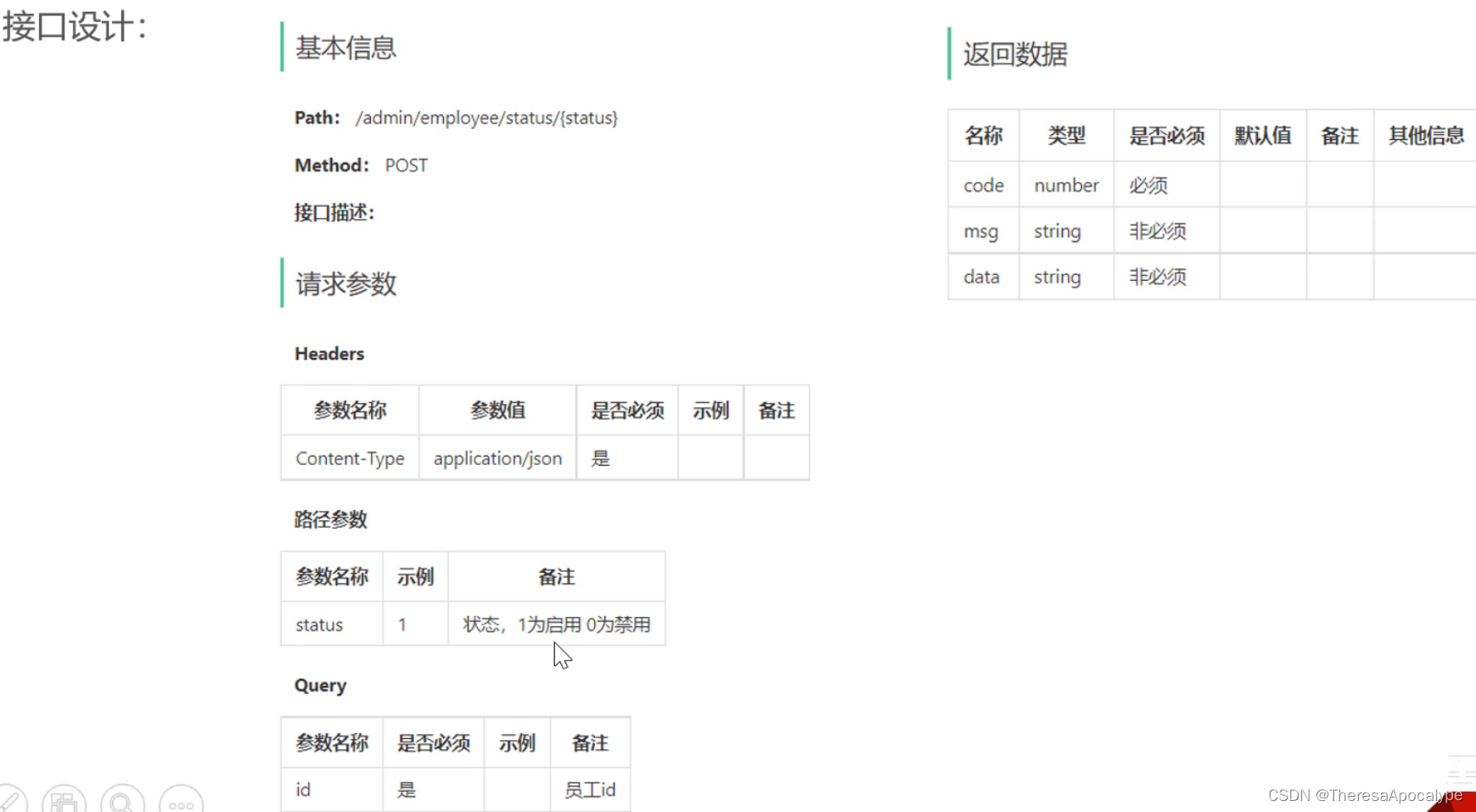Click the '类型' column header
1476x812 pixels.
click(x=1066, y=136)
